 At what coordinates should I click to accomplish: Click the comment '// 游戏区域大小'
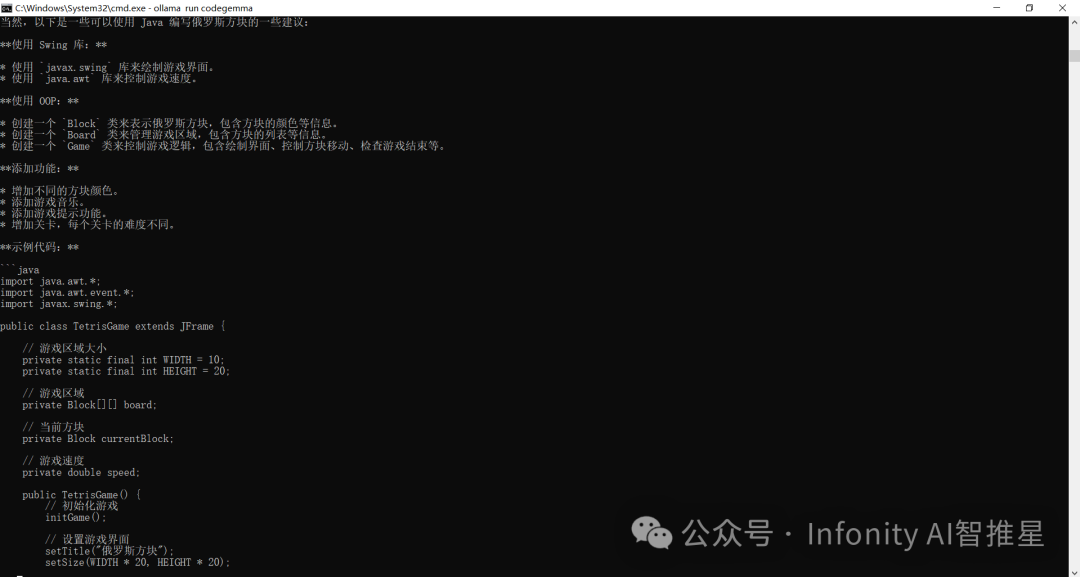(64, 348)
